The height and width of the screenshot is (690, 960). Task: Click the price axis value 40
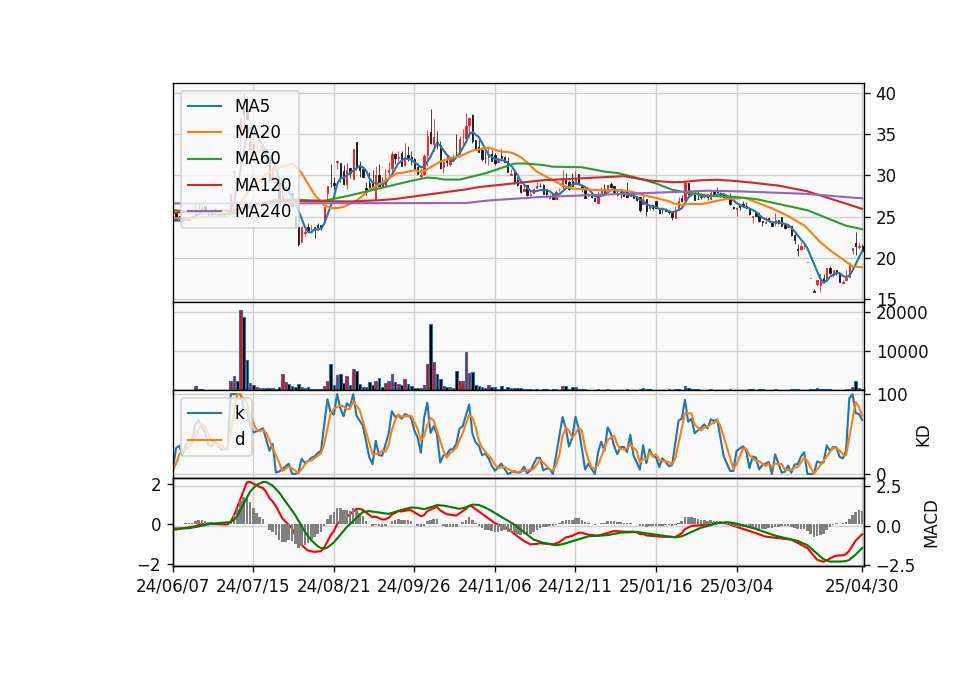tap(885, 94)
